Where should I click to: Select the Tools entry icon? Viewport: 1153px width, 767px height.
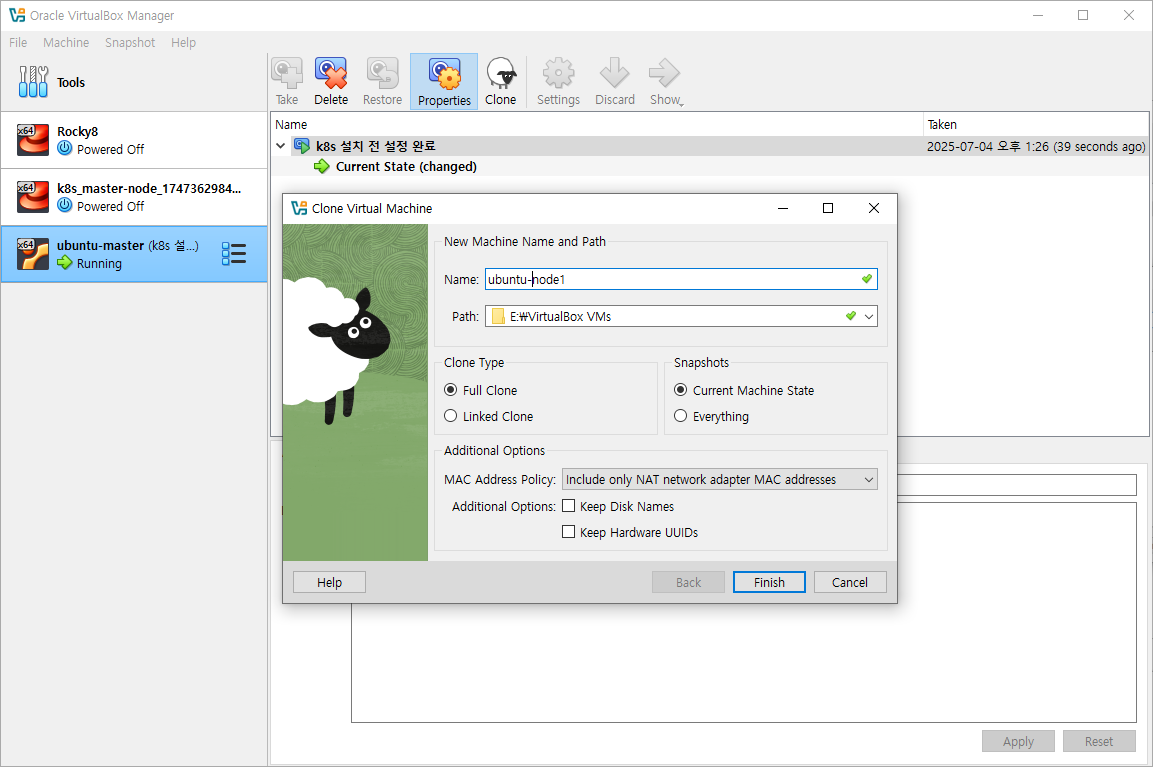coord(33,82)
